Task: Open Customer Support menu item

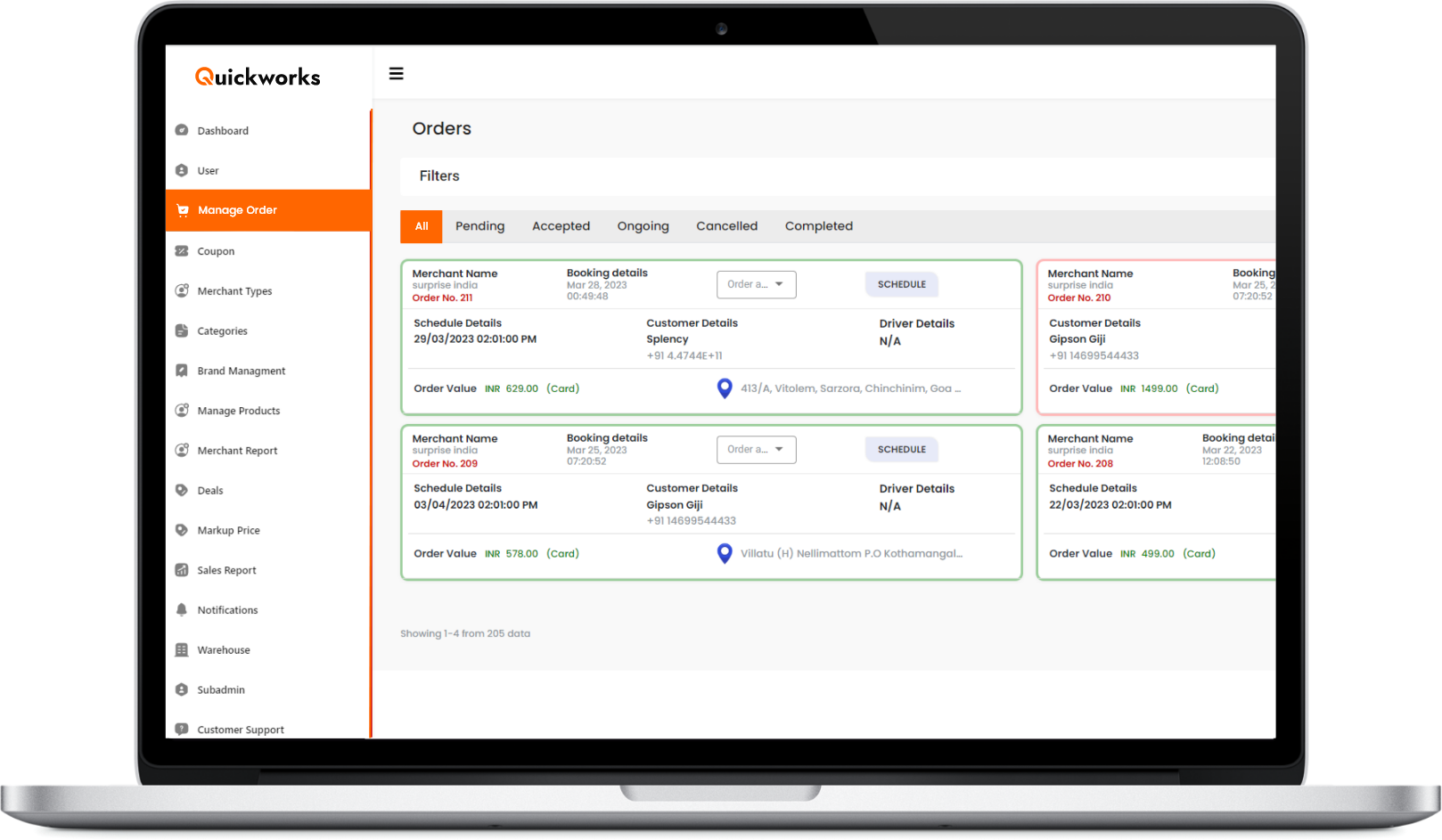Action: [x=241, y=730]
